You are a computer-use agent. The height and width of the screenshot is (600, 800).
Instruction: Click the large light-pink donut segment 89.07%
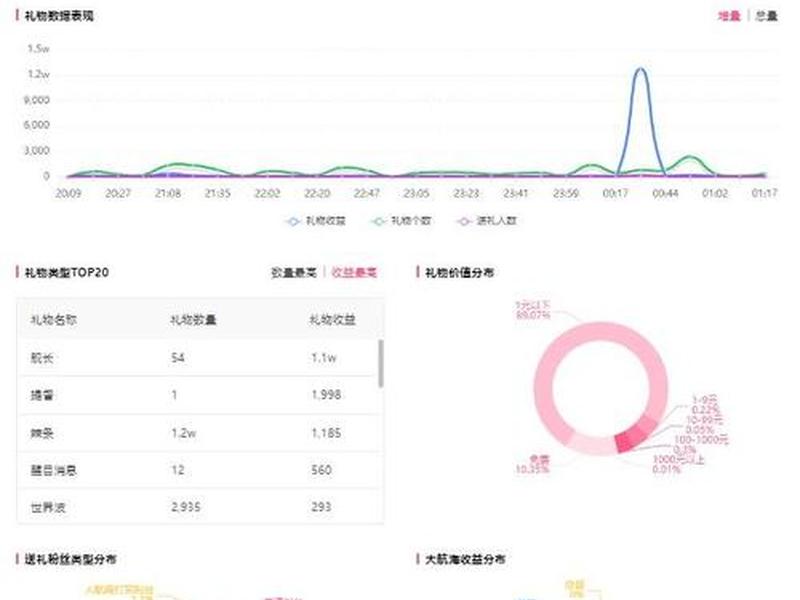[x=601, y=331]
